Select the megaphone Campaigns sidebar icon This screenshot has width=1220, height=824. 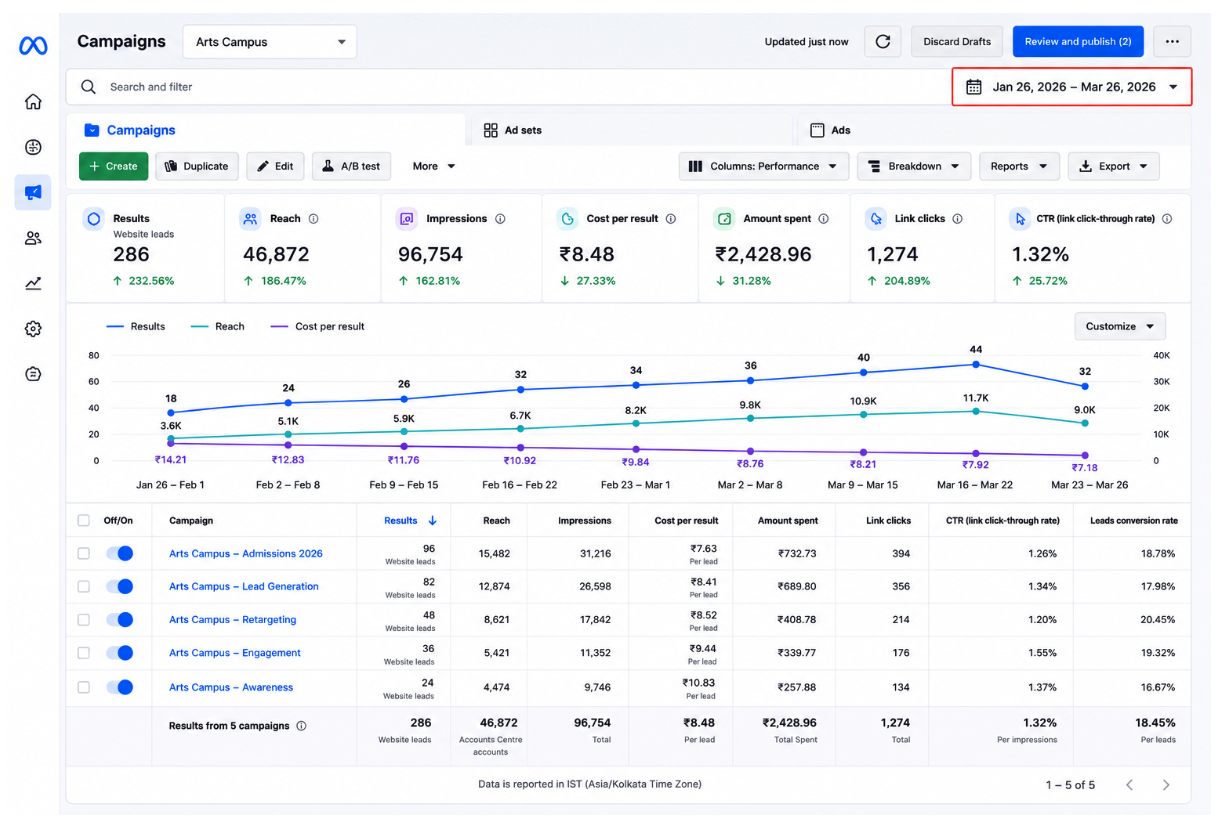pyautogui.click(x=33, y=192)
